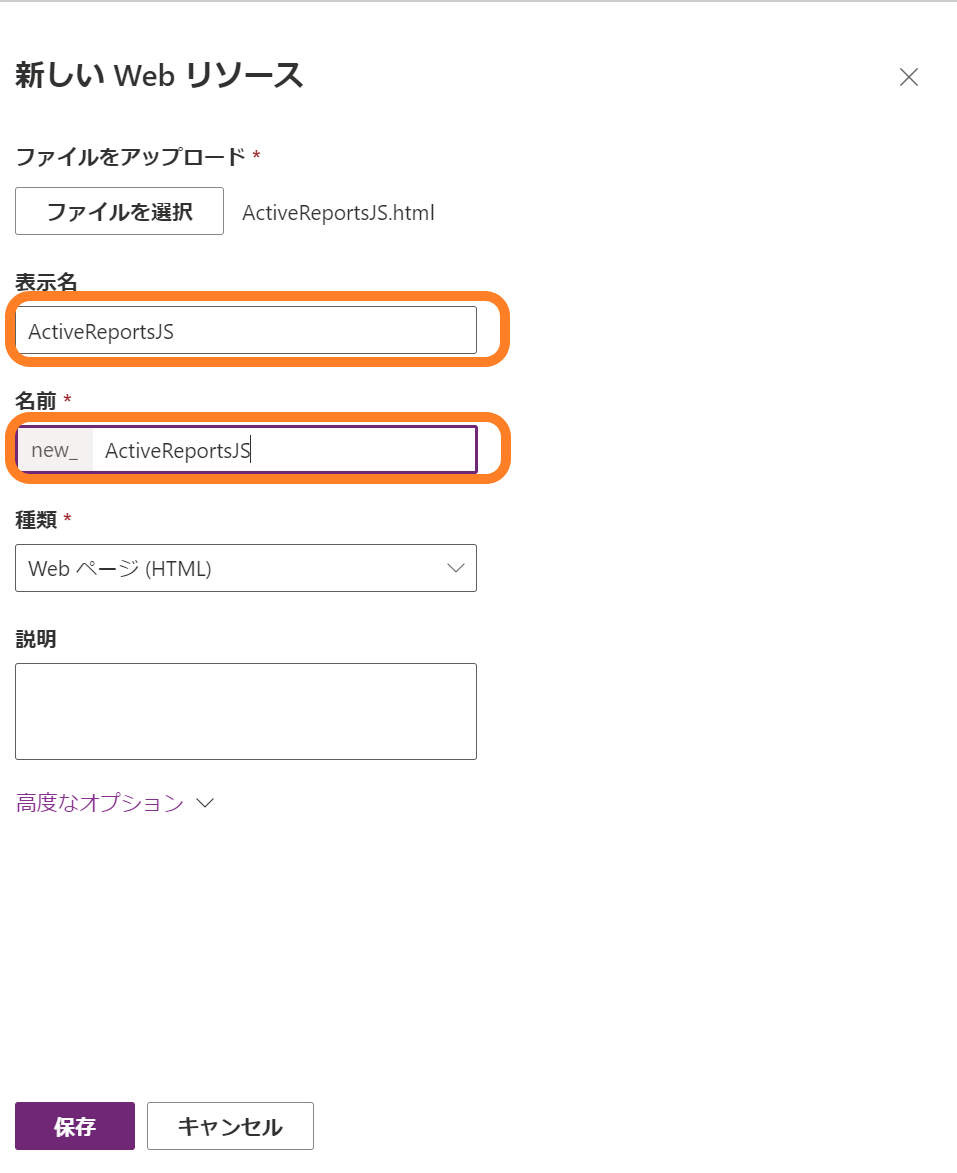Click the ファイルを選択 button
This screenshot has height=1173, width=957.
(119, 212)
